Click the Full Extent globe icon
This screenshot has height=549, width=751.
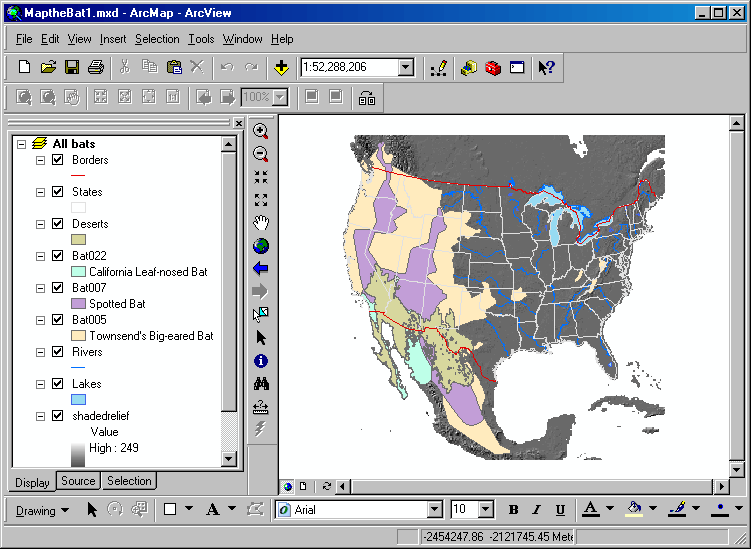click(x=261, y=246)
